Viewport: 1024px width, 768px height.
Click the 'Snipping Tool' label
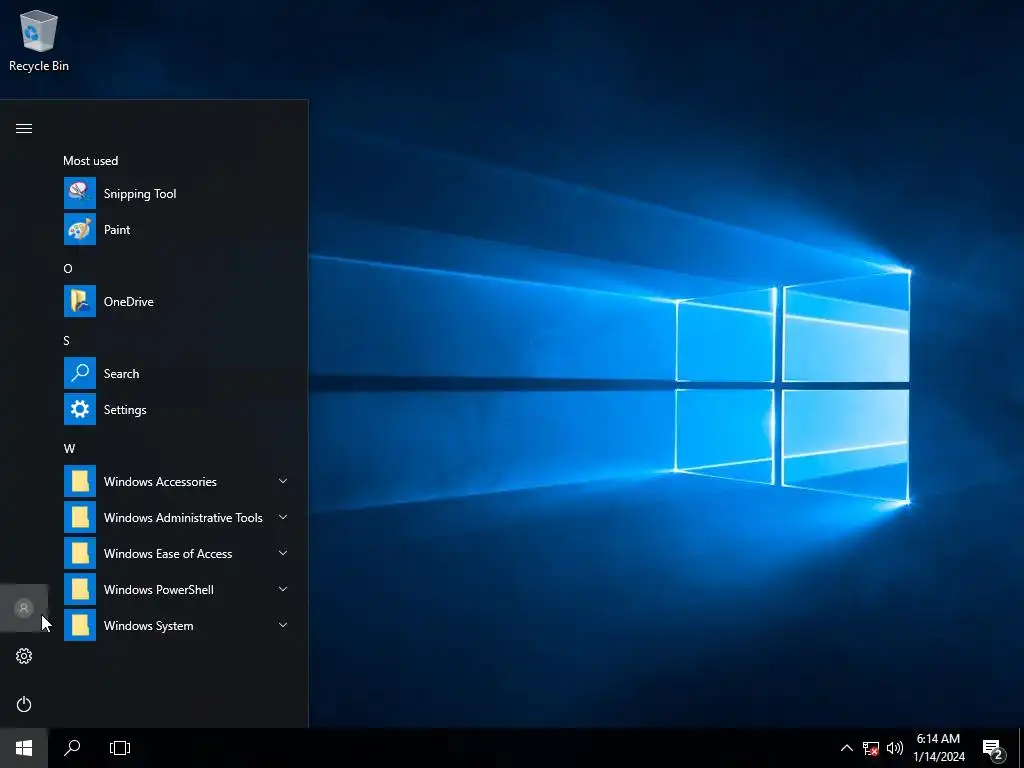[x=140, y=194]
